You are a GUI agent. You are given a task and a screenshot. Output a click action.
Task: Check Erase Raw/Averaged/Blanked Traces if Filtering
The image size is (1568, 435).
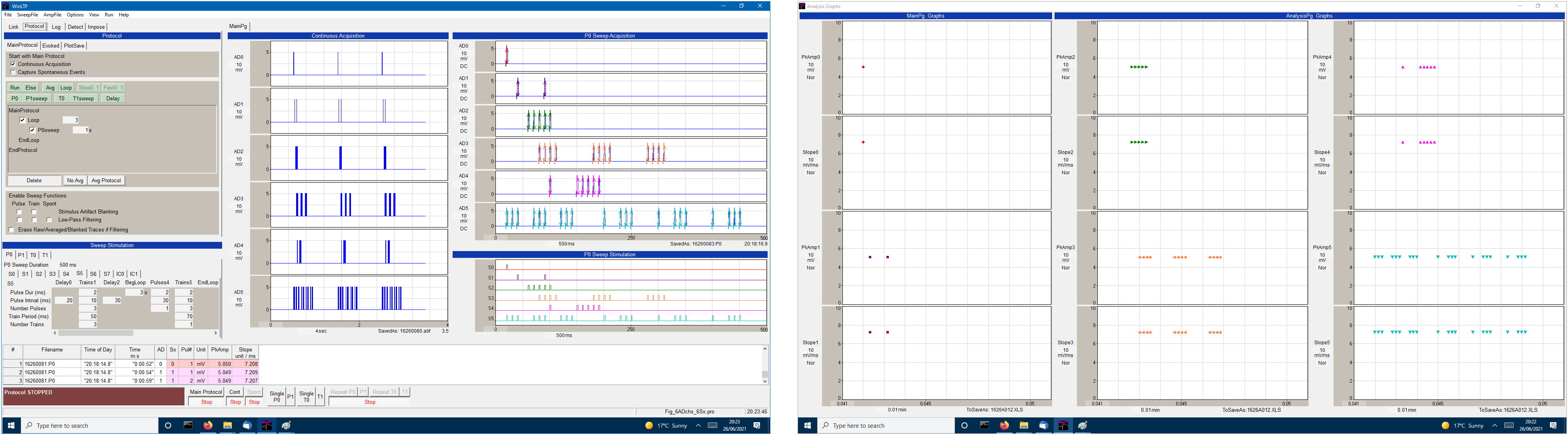[11, 229]
